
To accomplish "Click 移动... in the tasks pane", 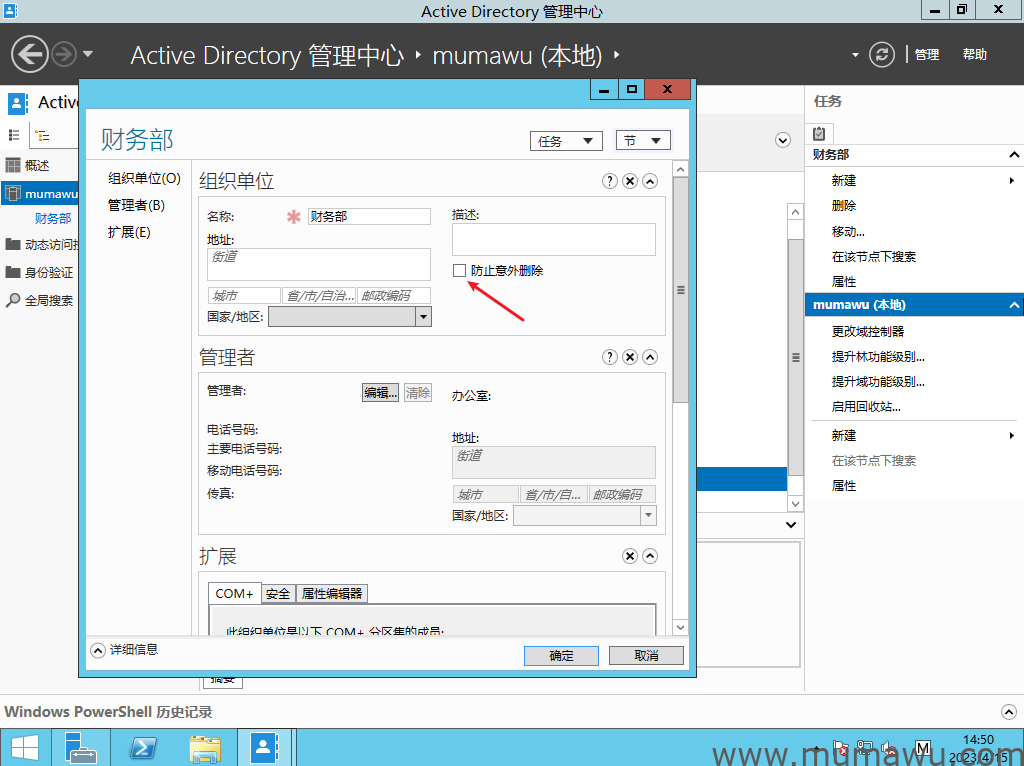I will click(848, 231).
